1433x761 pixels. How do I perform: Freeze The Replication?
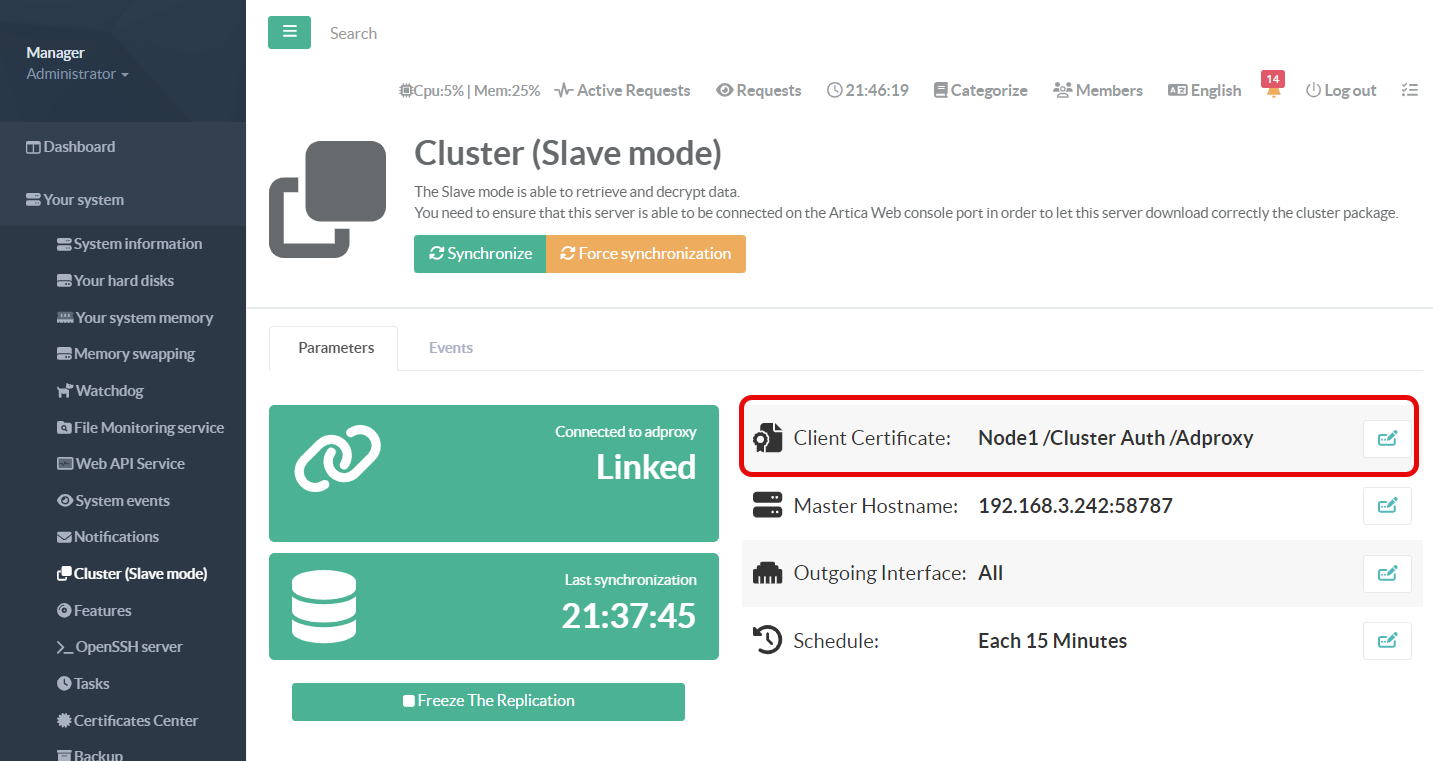click(x=488, y=701)
